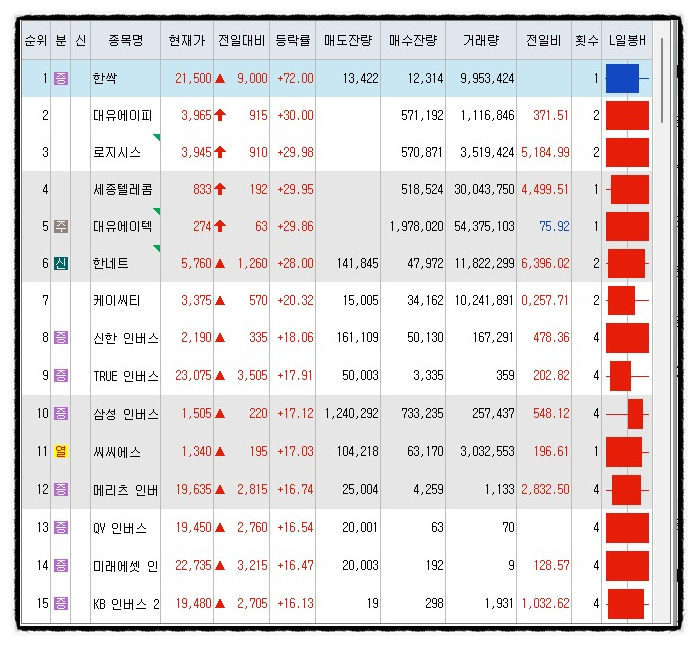This screenshot has height=646, width=698.
Task: Sort by the 매도잔량 column header
Action: coord(348,41)
